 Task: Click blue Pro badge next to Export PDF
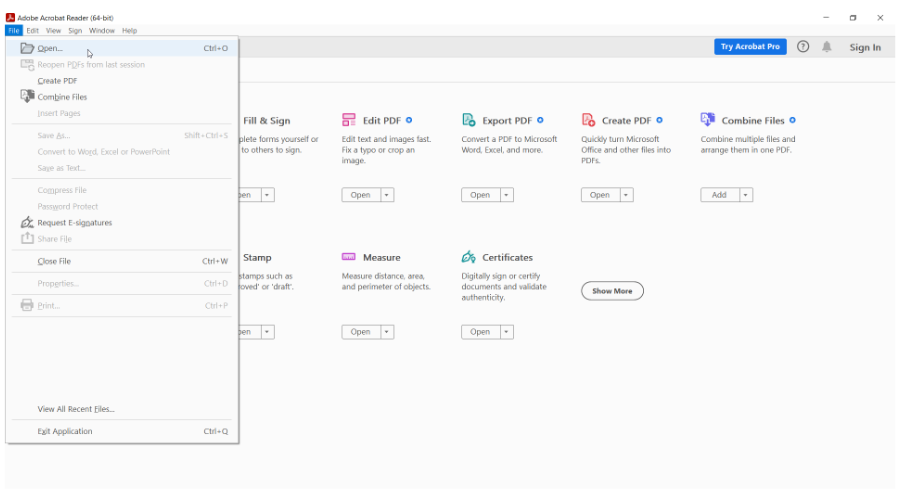(540, 120)
